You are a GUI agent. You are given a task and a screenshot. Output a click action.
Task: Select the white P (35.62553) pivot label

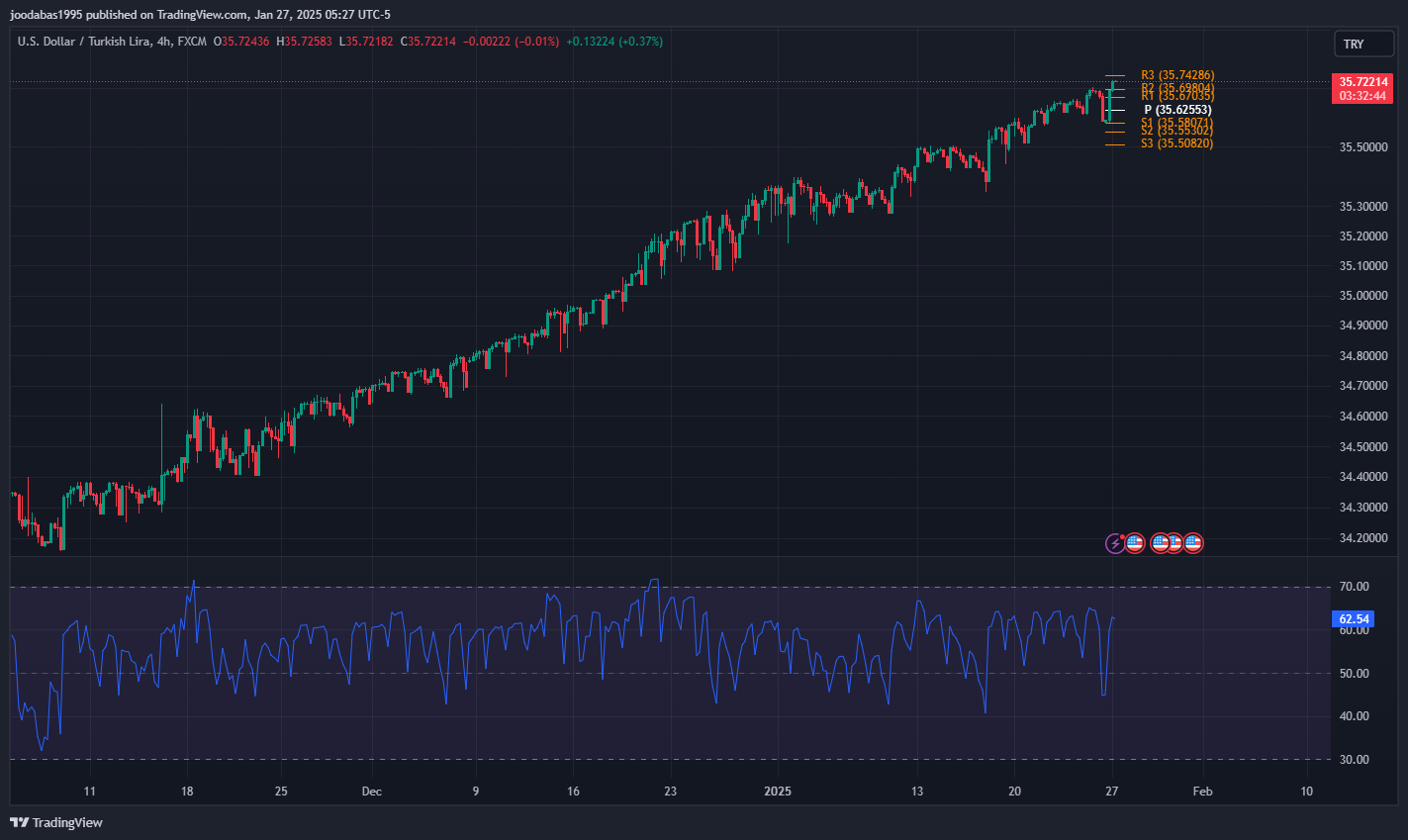(1177, 110)
